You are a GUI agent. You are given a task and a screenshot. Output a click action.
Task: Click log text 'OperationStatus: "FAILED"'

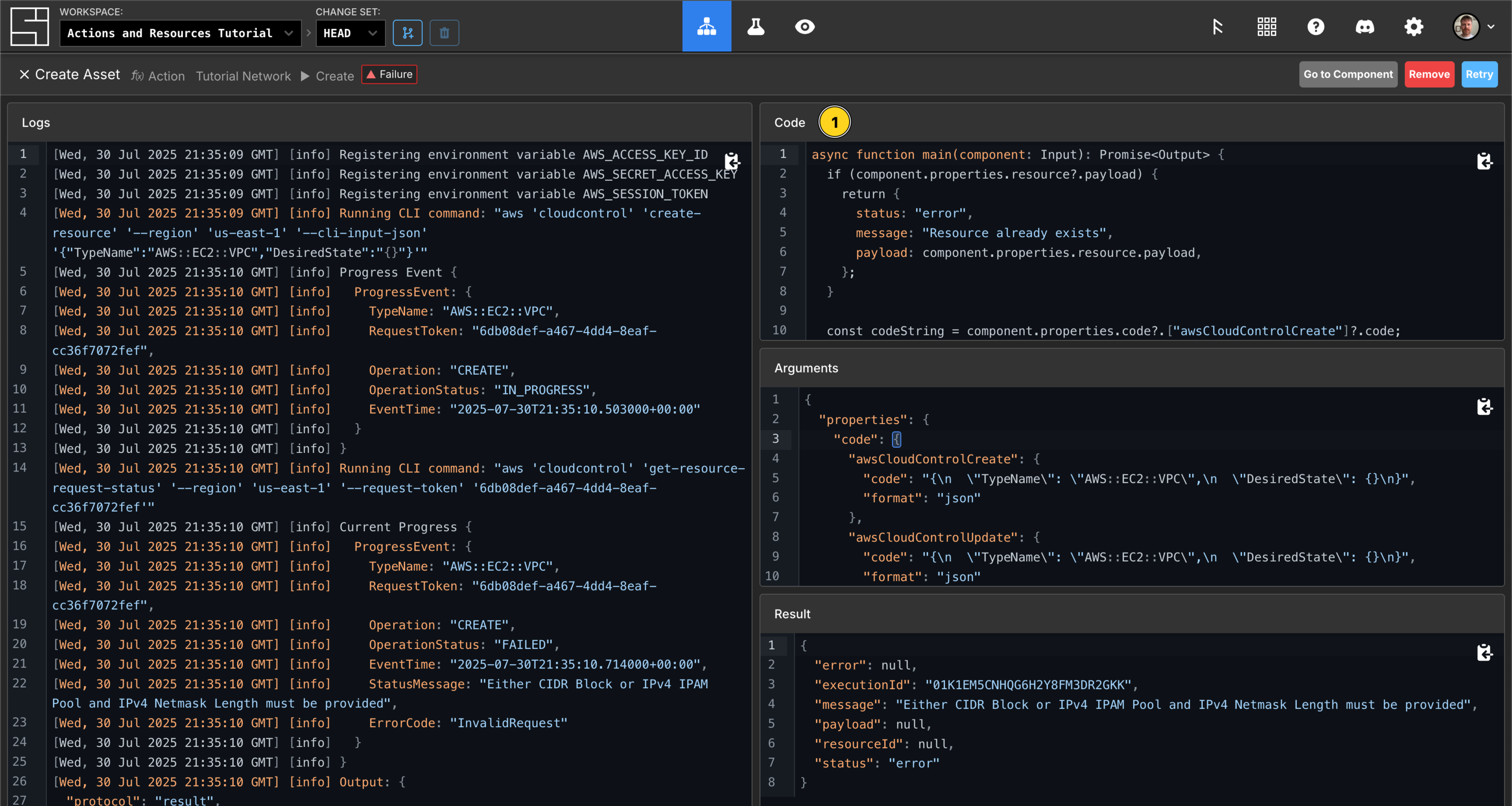[x=461, y=644]
